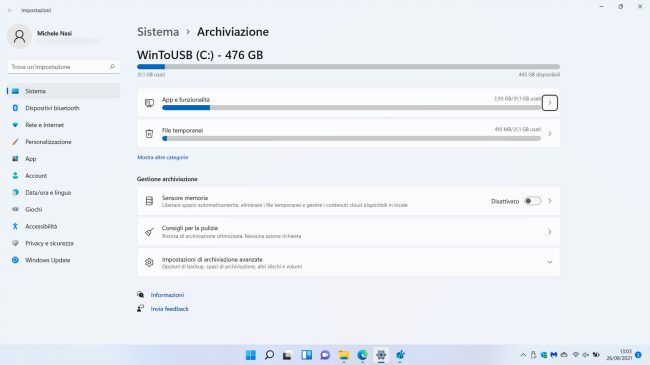This screenshot has width=650, height=365.
Task: Click the Invia feedback link
Action: (170, 309)
